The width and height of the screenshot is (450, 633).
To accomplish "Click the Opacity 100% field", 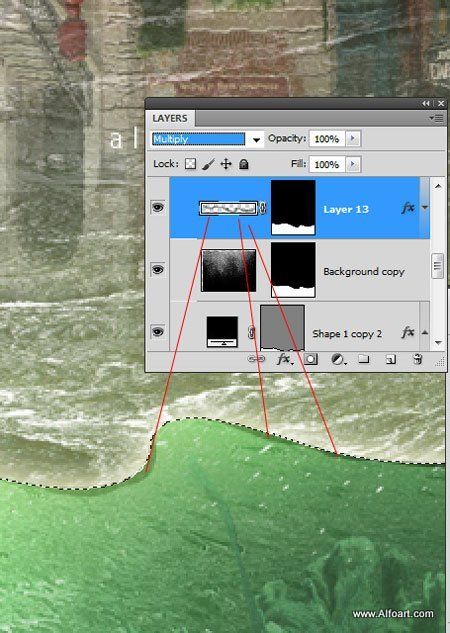I will [x=327, y=139].
